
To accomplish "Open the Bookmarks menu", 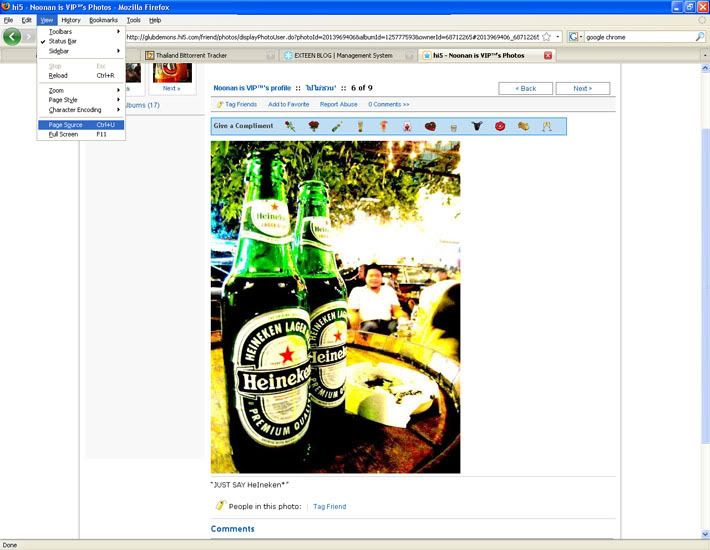I will (103, 20).
